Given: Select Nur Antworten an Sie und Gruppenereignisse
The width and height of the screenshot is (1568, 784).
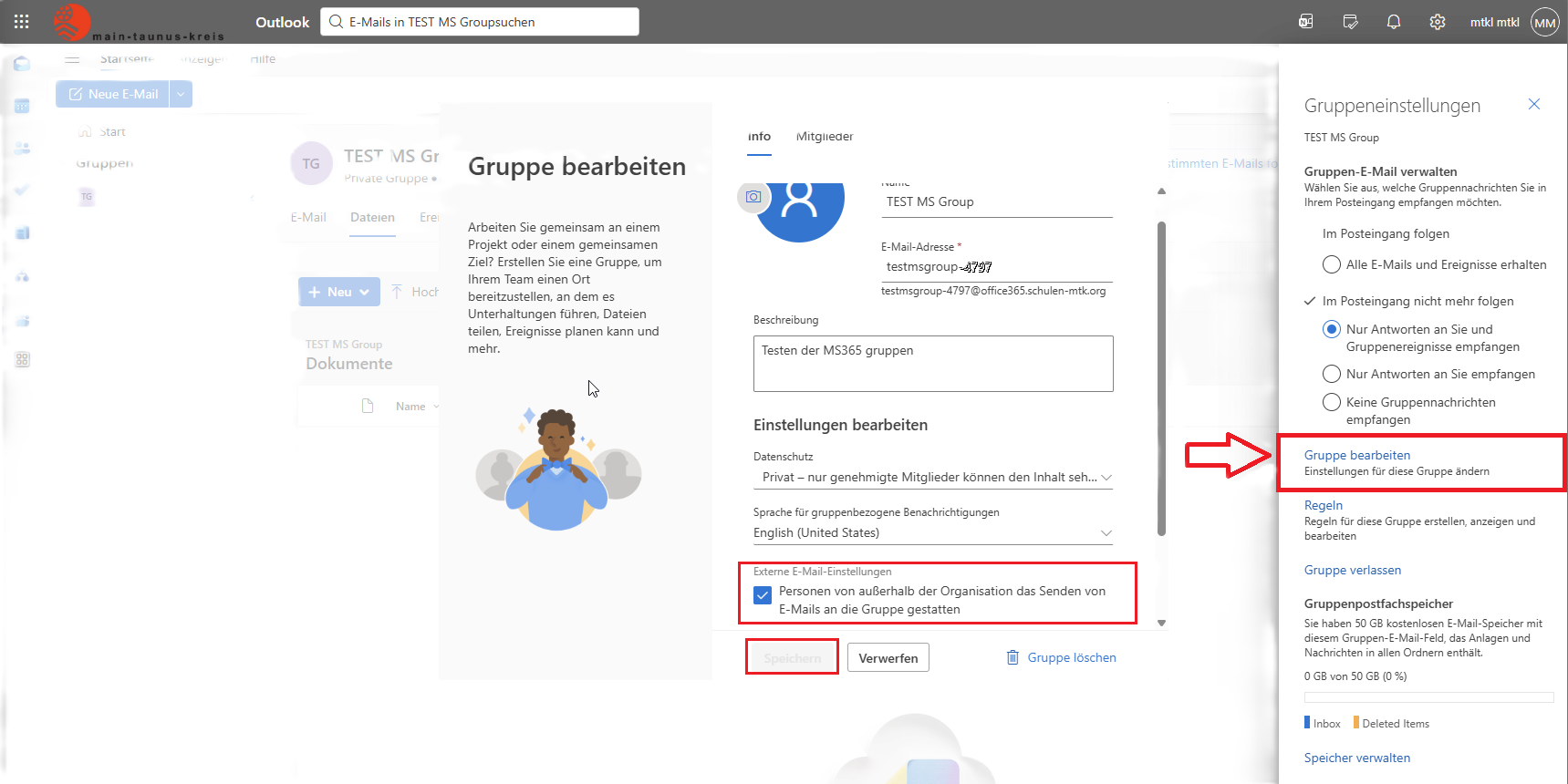Looking at the screenshot, I should [x=1332, y=329].
